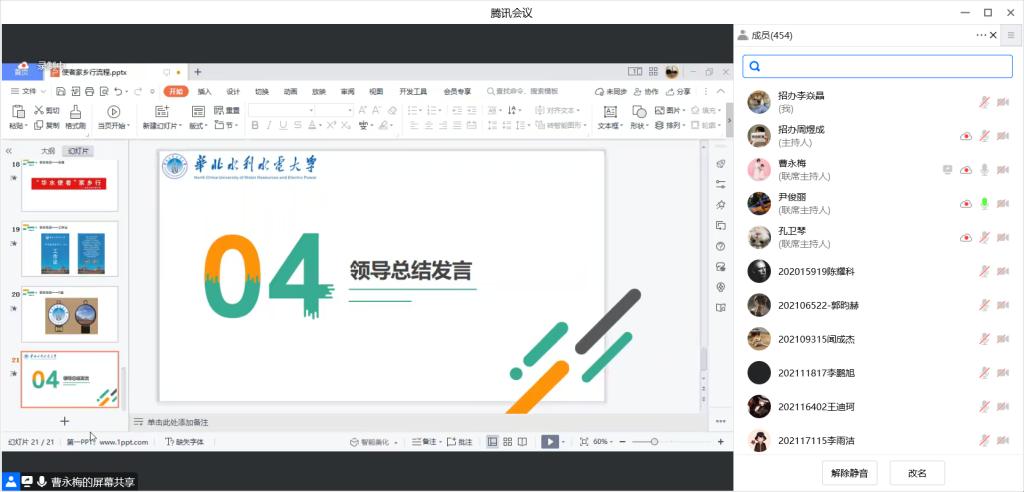This screenshot has height=492, width=1024.
Task: Click the 当页开始 slideshow play icon
Action: point(113,111)
